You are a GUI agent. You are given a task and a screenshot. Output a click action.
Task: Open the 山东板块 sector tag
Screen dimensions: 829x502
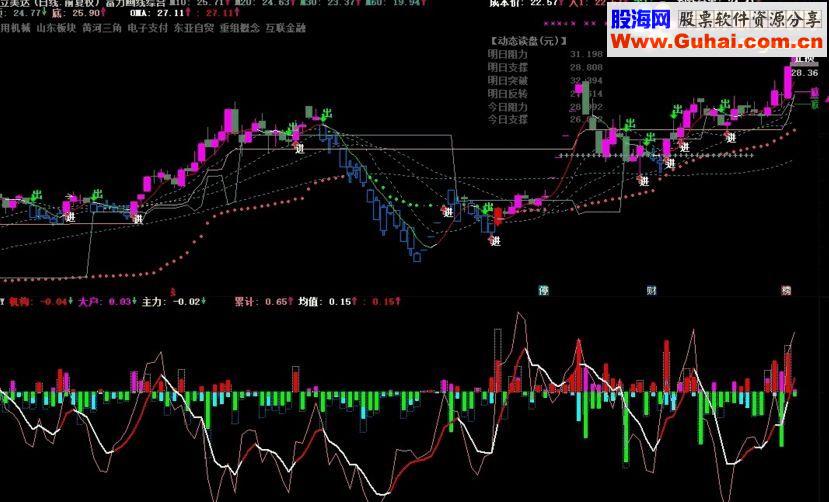click(56, 28)
